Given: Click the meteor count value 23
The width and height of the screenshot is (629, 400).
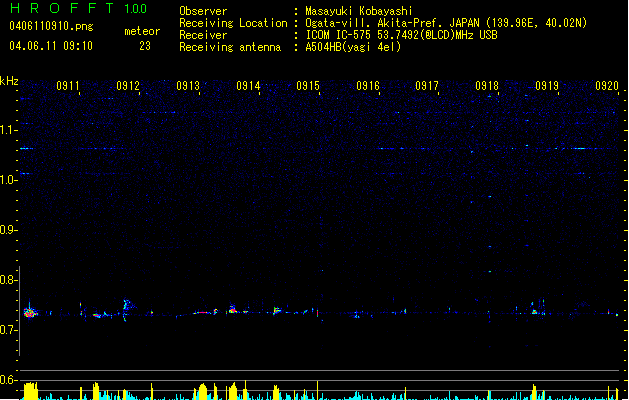Looking at the screenshot, I should click(145, 46).
